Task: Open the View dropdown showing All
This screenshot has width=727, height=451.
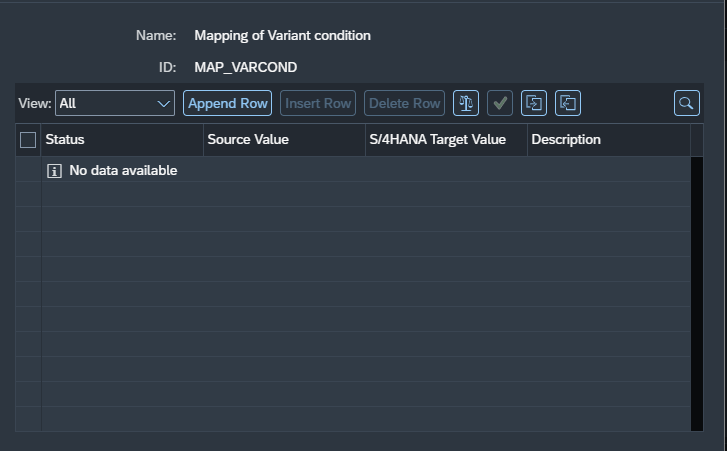Action: [115, 103]
